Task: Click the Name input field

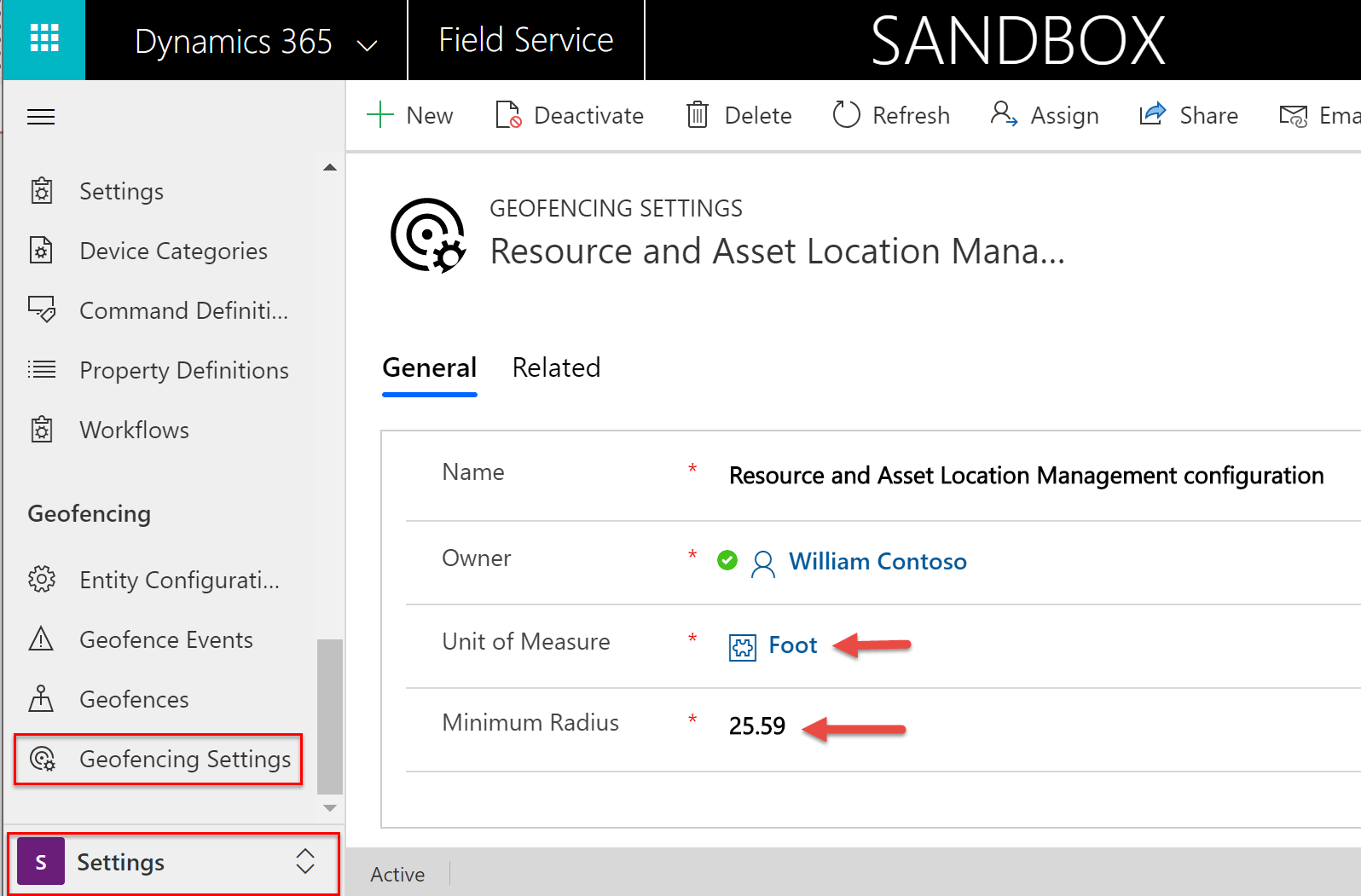Action: point(1026,475)
